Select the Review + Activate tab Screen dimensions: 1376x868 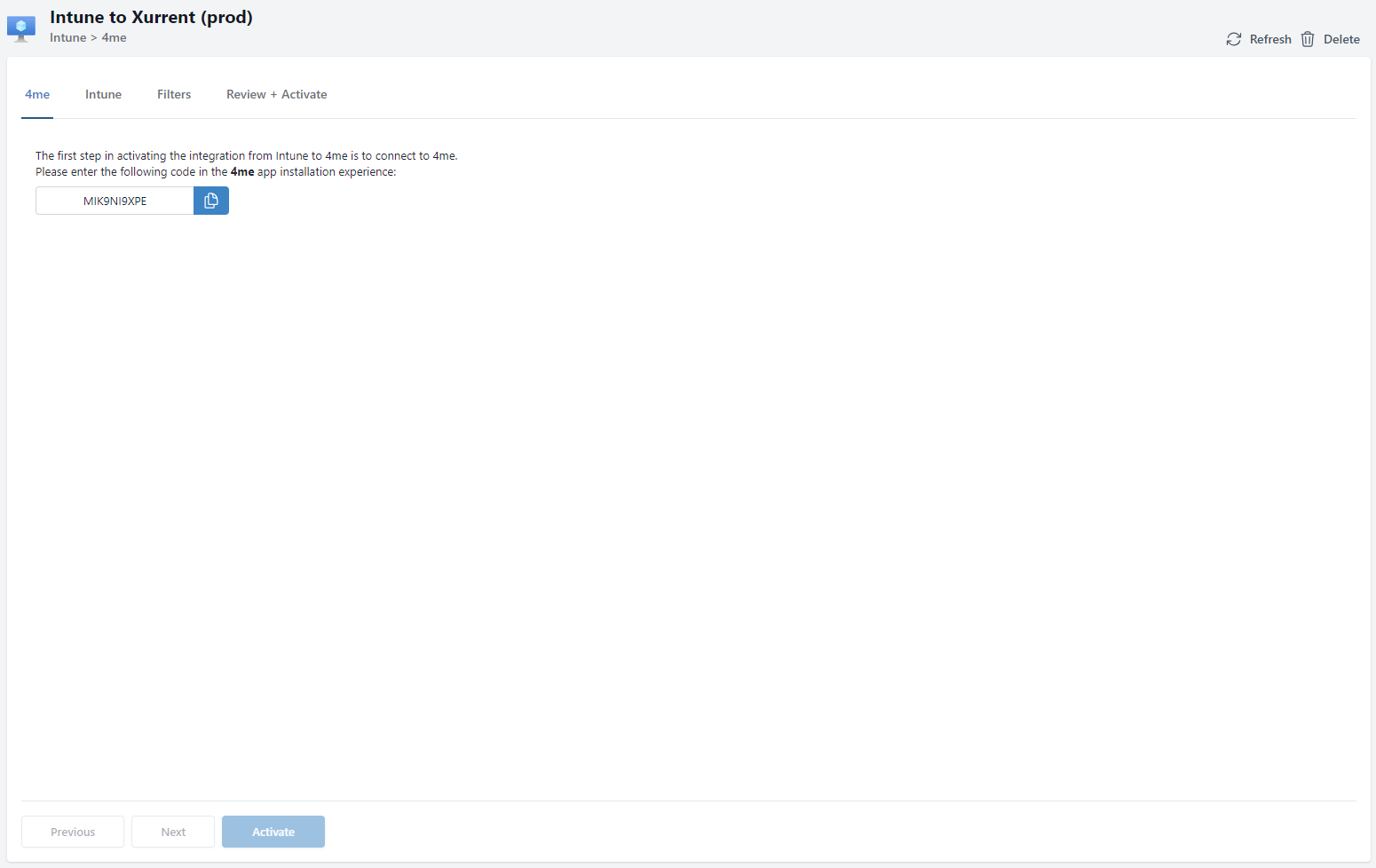click(276, 94)
